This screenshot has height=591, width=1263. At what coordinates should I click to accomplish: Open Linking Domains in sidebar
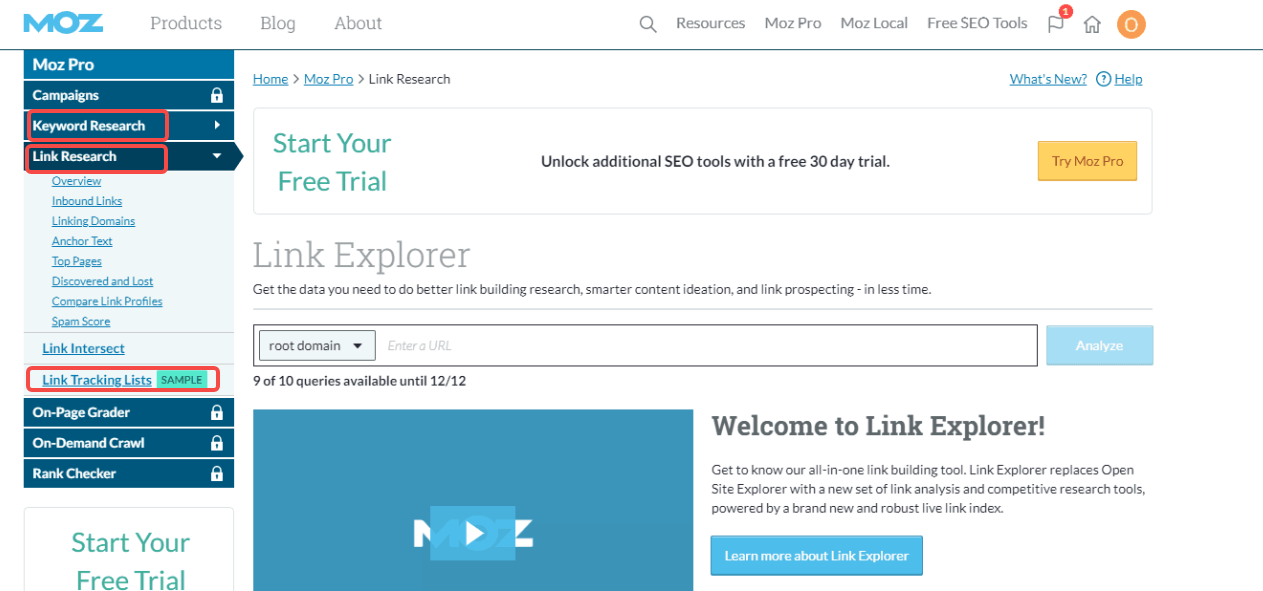coord(93,221)
